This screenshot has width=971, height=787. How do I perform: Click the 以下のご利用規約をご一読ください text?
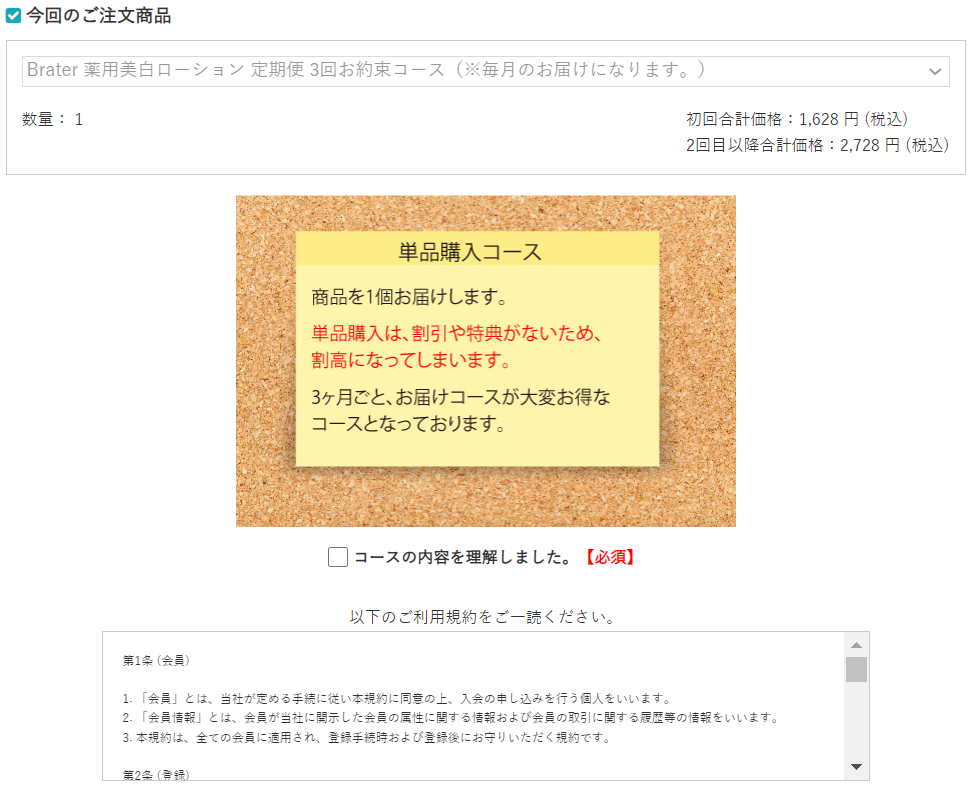(x=482, y=617)
